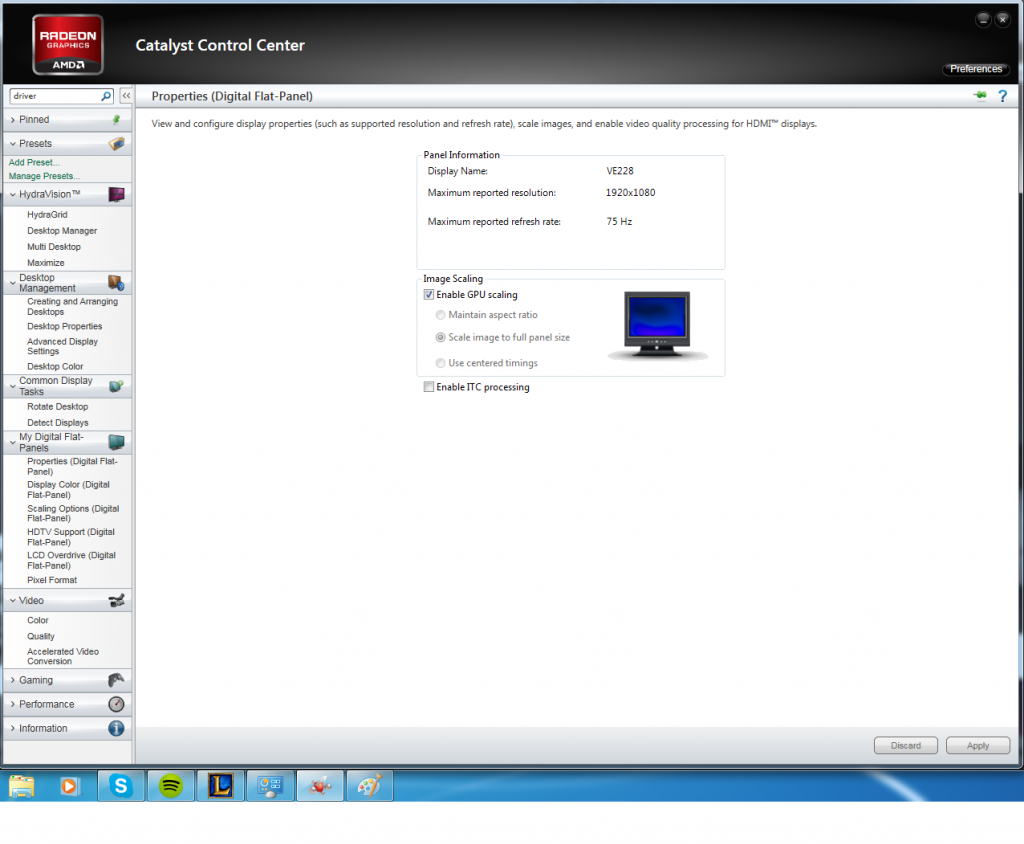Collapse the Desktop Management section

[12, 283]
